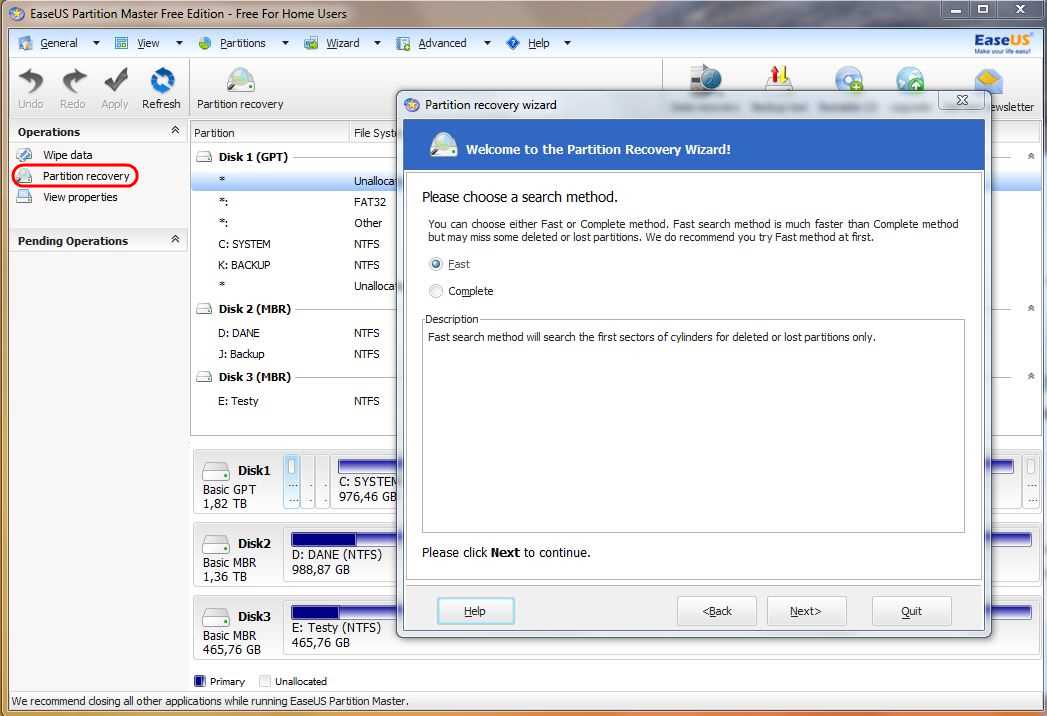The image size is (1047, 716).
Task: Open the View menu
Action: 148,43
